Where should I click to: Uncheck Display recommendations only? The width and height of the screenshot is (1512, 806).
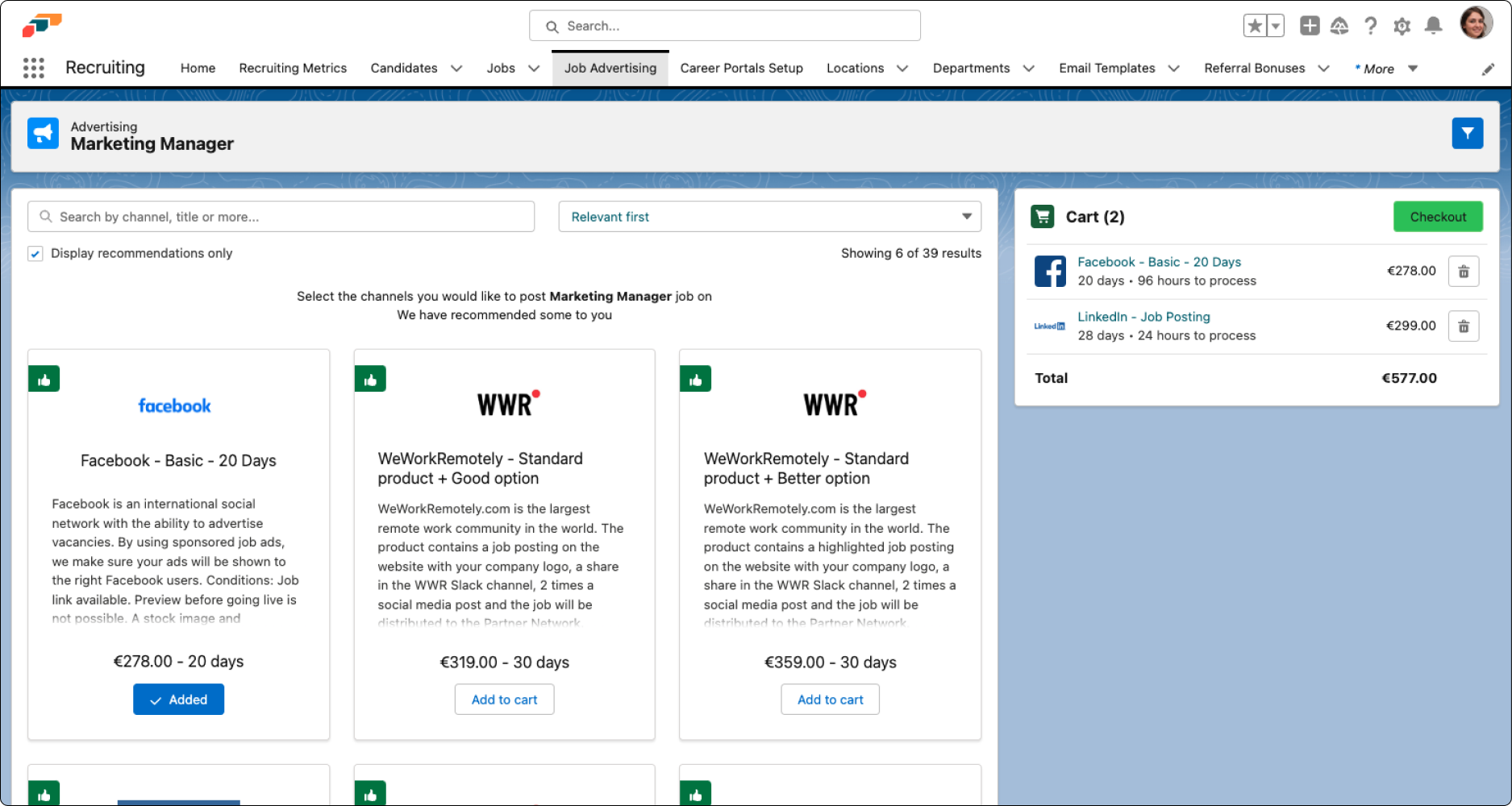[x=35, y=253]
